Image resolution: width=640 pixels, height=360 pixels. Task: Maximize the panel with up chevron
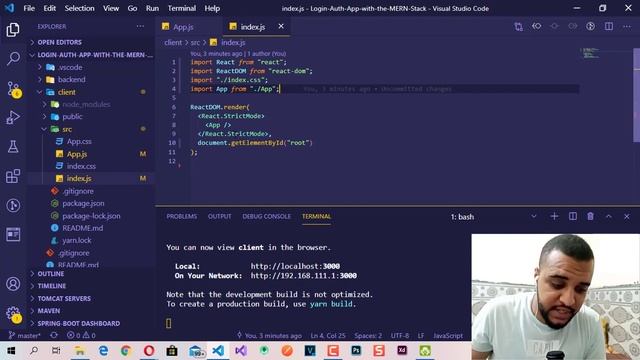[x=609, y=216]
